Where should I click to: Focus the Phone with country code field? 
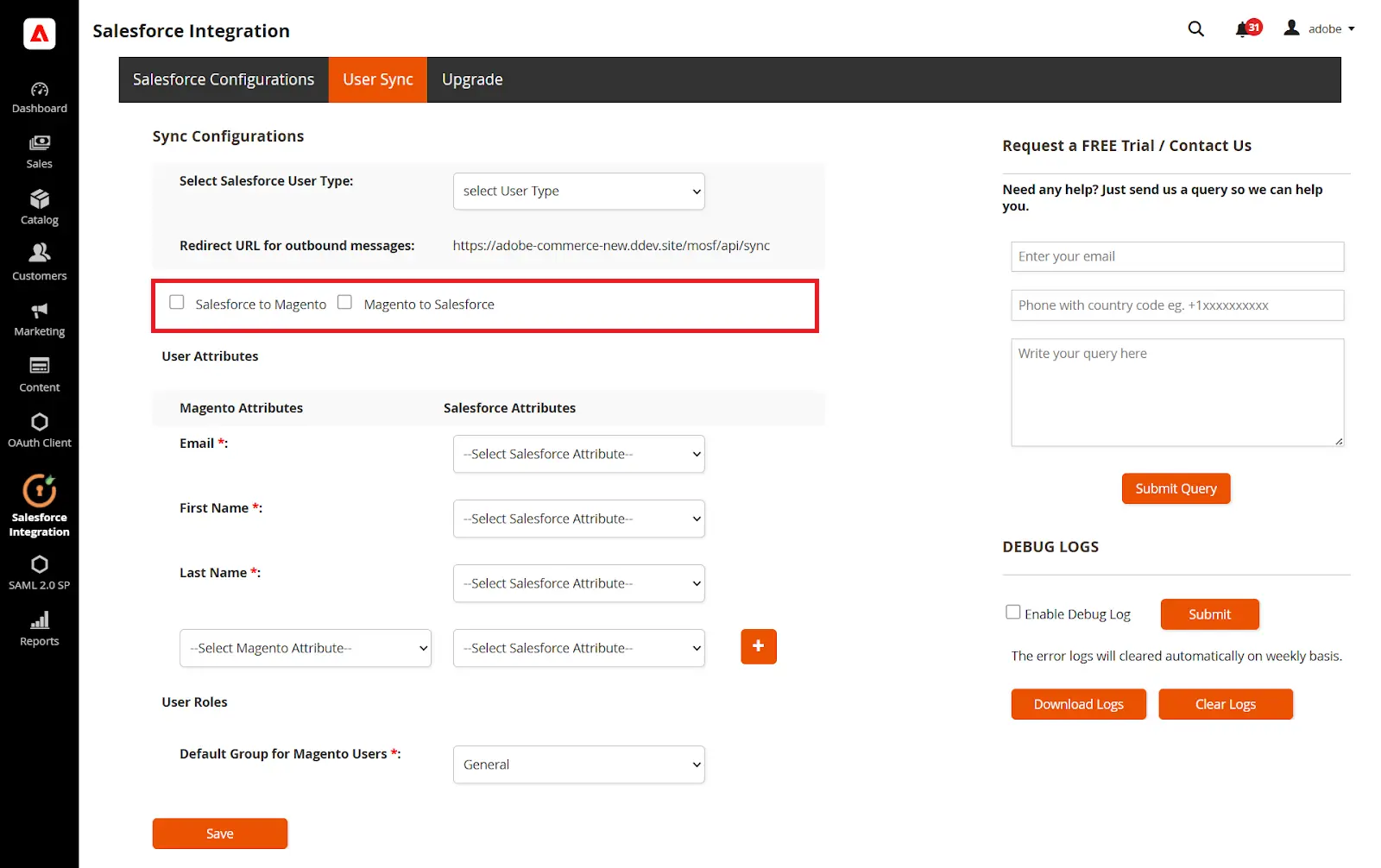point(1177,305)
